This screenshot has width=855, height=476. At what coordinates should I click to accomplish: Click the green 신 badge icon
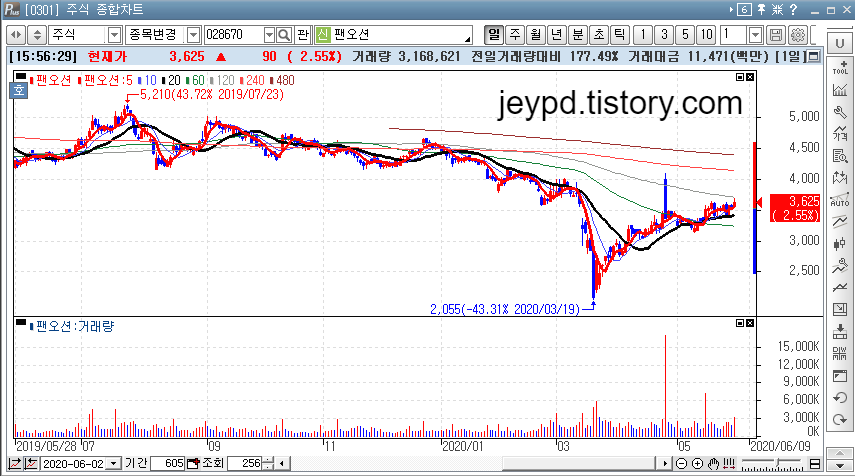323,35
